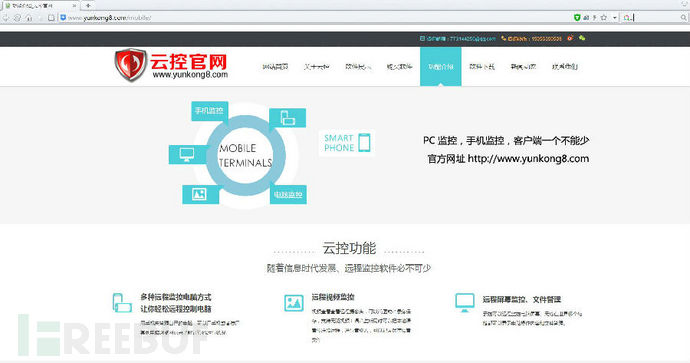
Task: Expand the dropdown arrow beside the star
Action: [614, 18]
